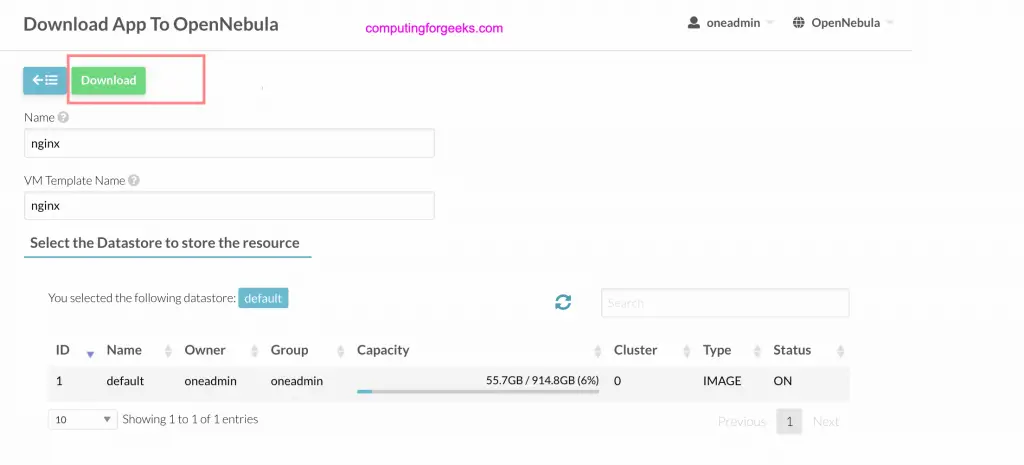Focus the Name input containing nginx
Image resolution: width=1024 pixels, height=465 pixels.
coord(229,143)
